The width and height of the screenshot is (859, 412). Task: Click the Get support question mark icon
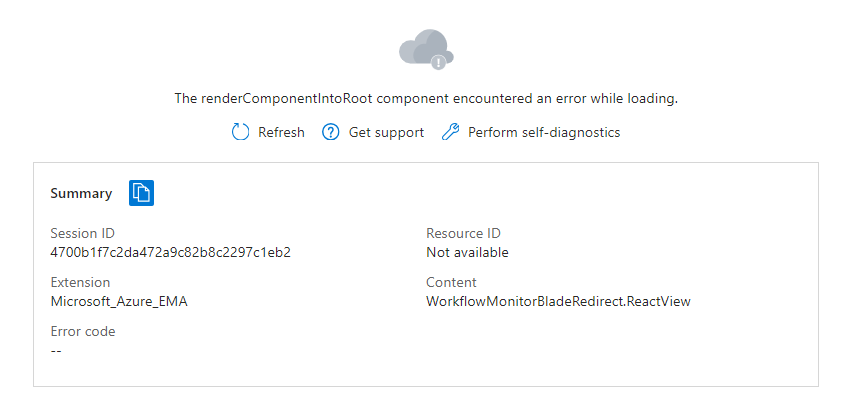click(x=331, y=132)
